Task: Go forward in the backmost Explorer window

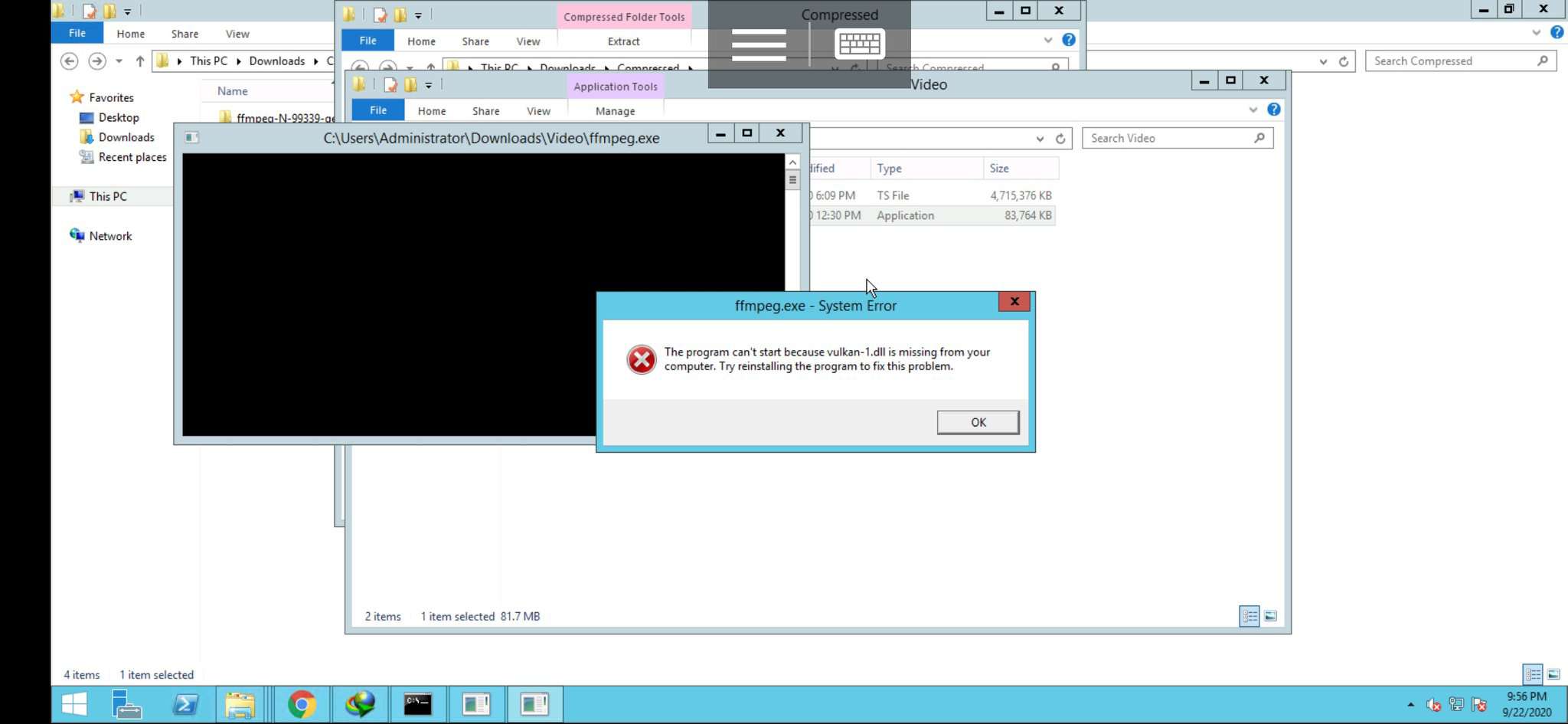Action: tap(97, 61)
